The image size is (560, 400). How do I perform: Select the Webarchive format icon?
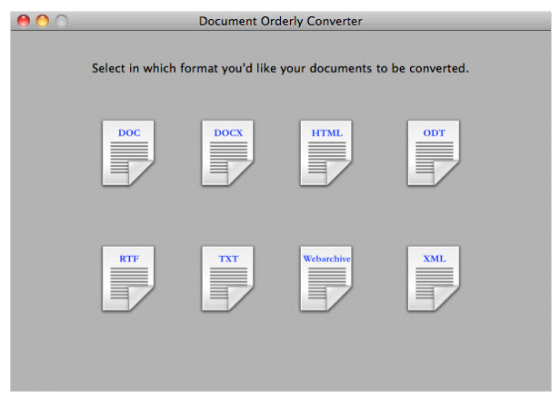tap(326, 279)
